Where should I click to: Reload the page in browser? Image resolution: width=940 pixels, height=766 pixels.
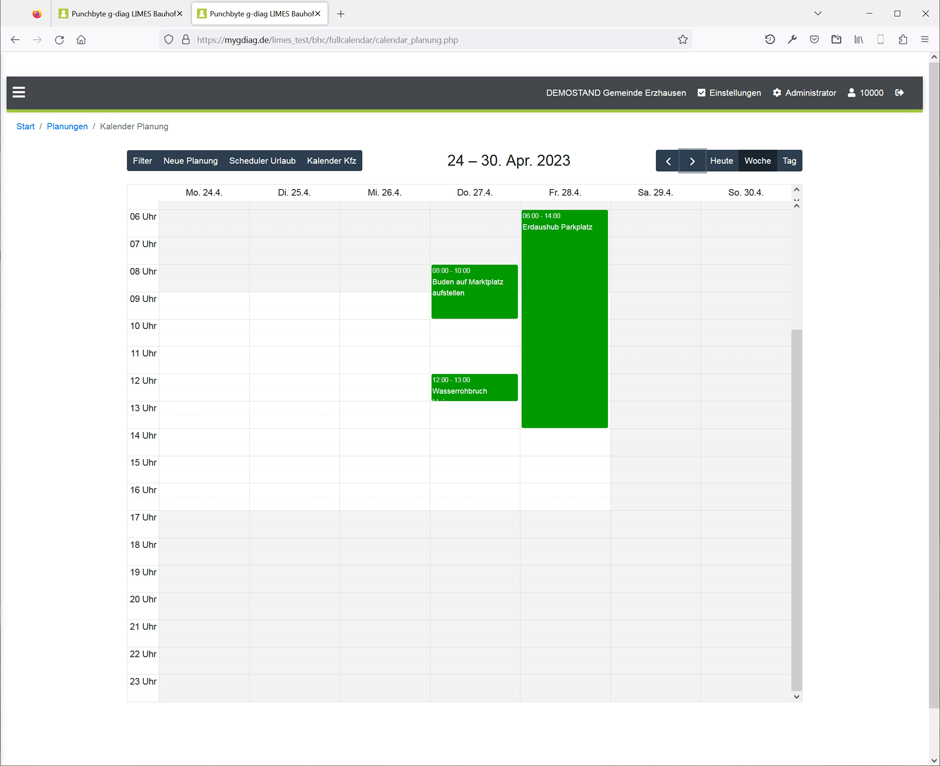59,40
